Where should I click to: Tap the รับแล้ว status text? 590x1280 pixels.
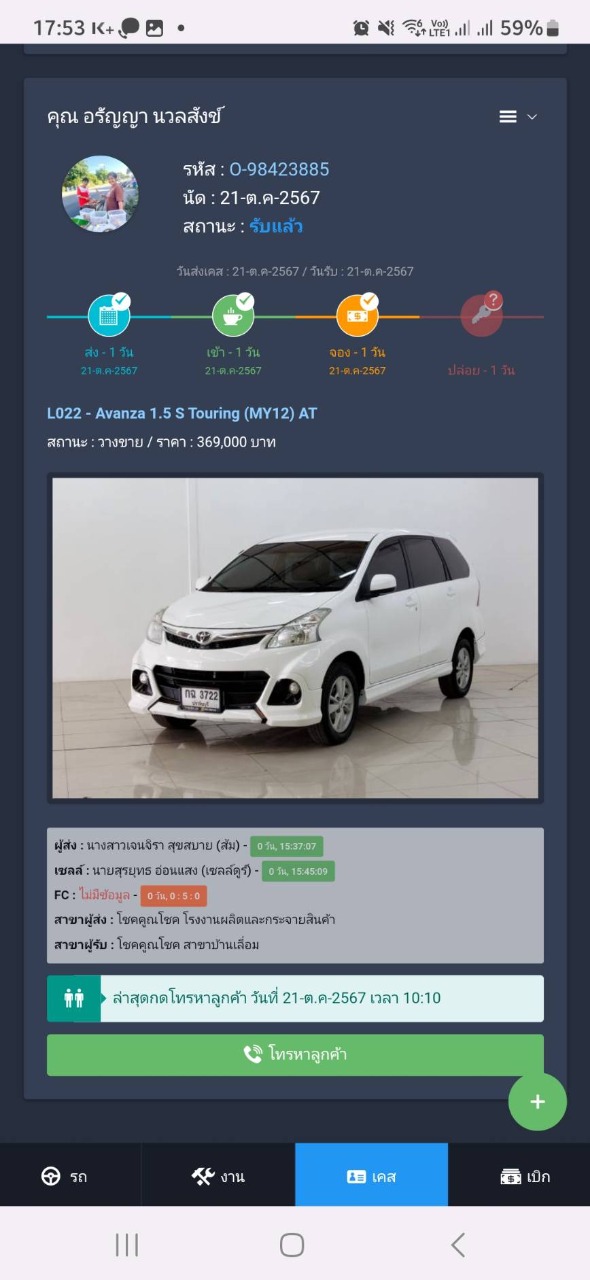pos(276,226)
